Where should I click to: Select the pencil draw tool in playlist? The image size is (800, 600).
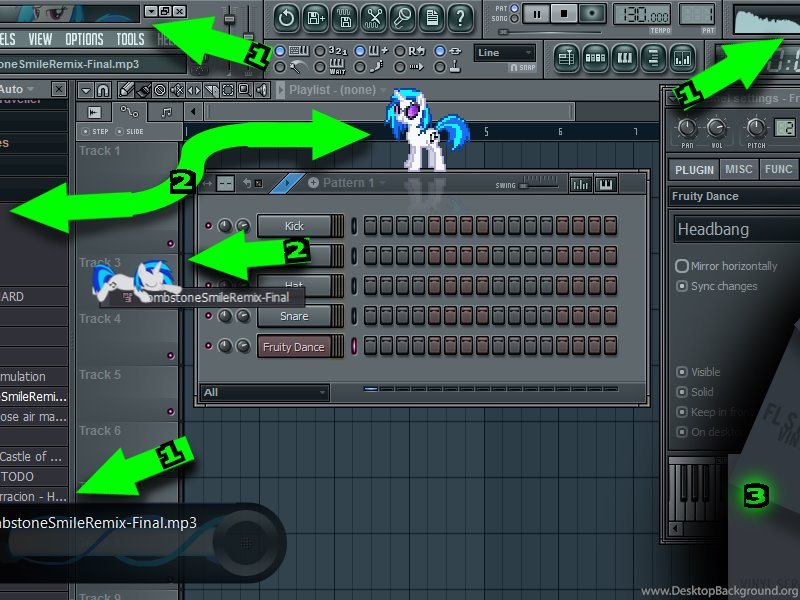(x=125, y=91)
